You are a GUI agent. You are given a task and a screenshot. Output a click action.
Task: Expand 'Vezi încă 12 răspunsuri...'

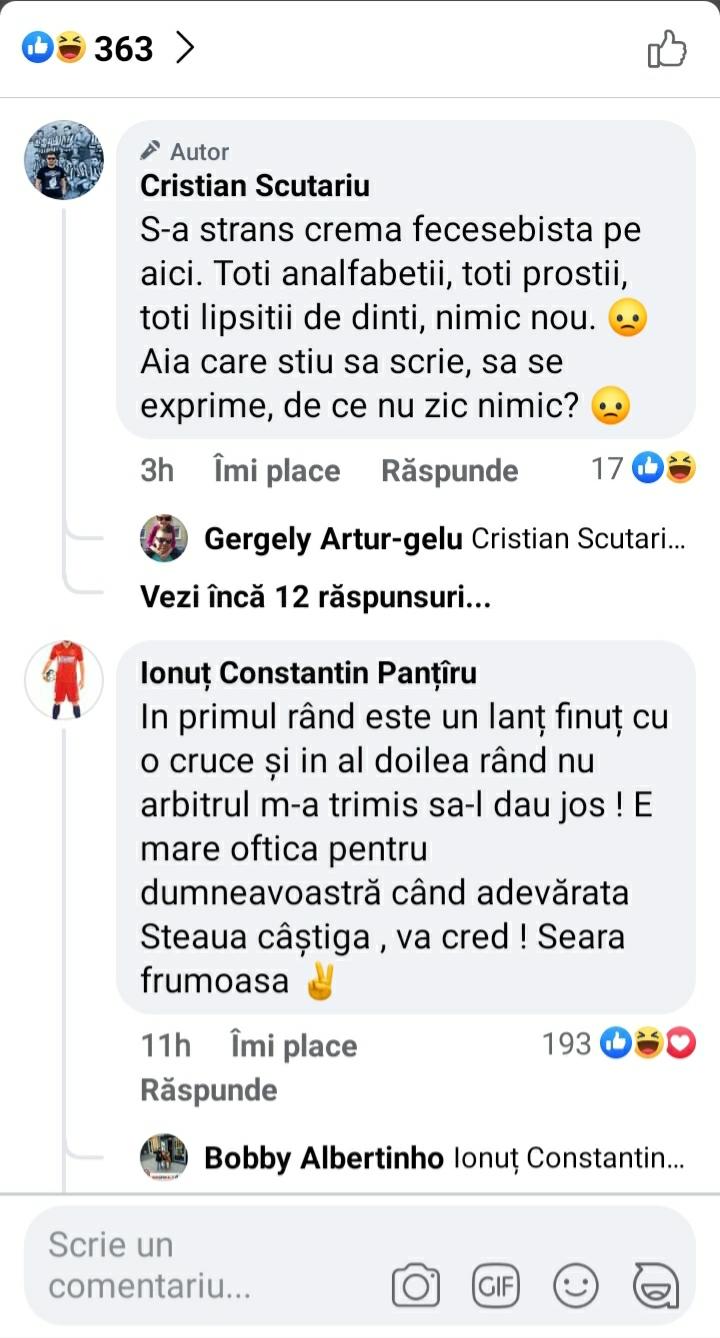click(x=316, y=597)
